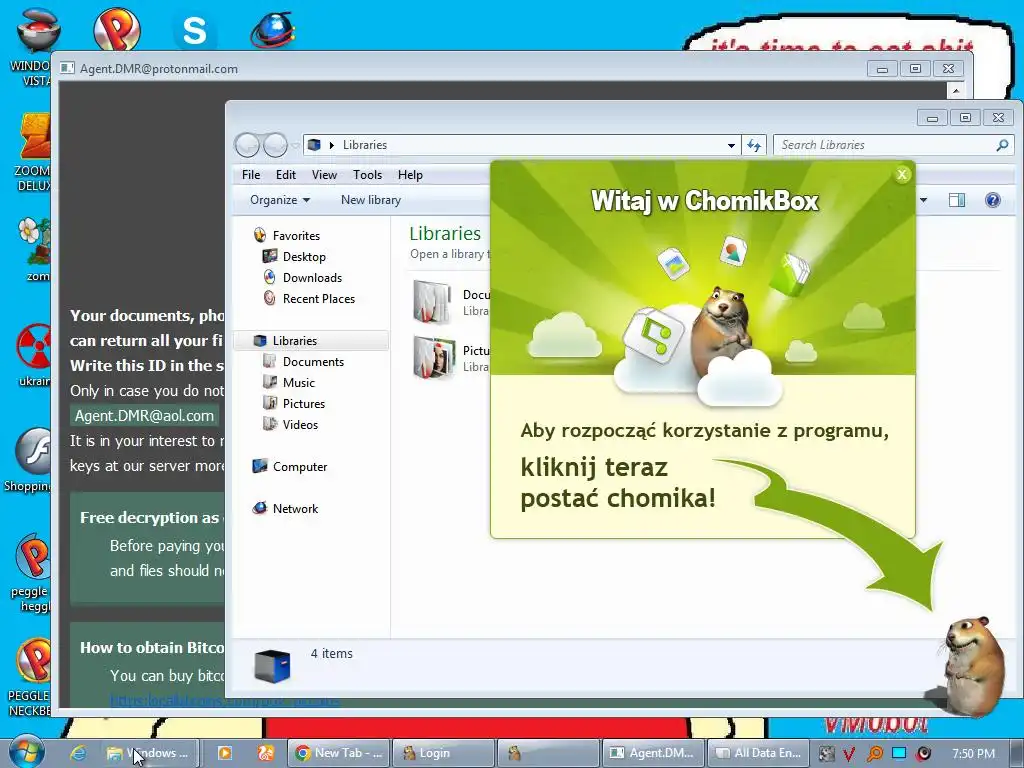Select Pictures under Libraries
Image resolution: width=1024 pixels, height=768 pixels.
(304, 404)
